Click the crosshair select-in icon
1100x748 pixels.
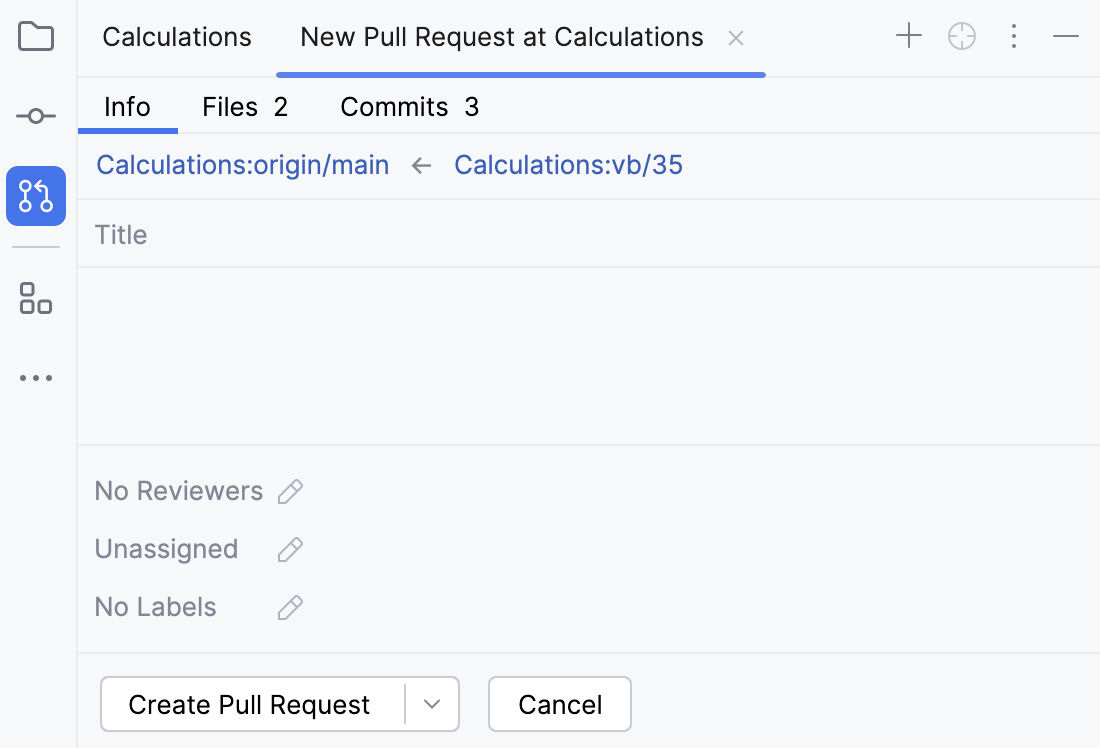pyautogui.click(x=961, y=36)
